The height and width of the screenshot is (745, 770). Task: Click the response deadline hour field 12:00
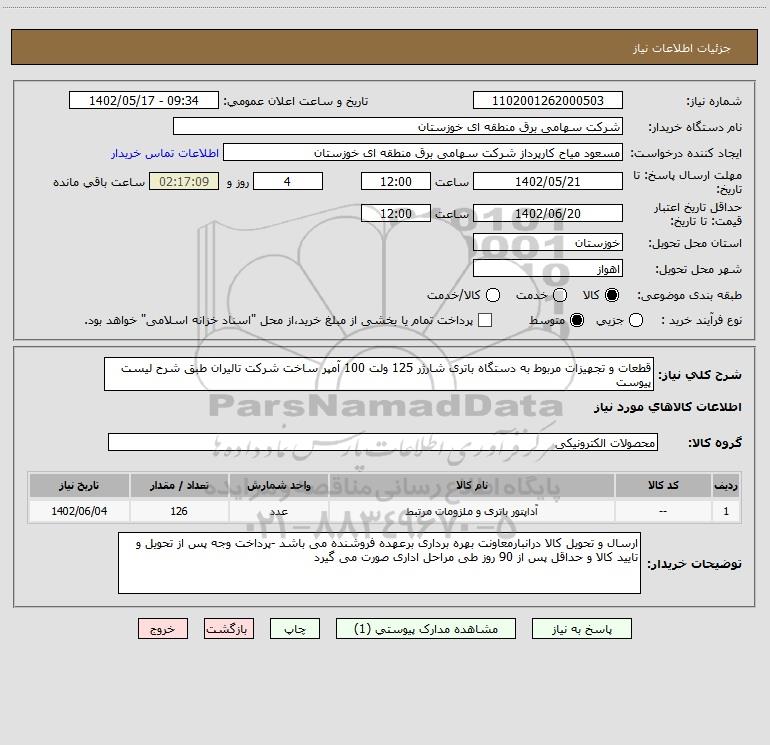pos(396,181)
